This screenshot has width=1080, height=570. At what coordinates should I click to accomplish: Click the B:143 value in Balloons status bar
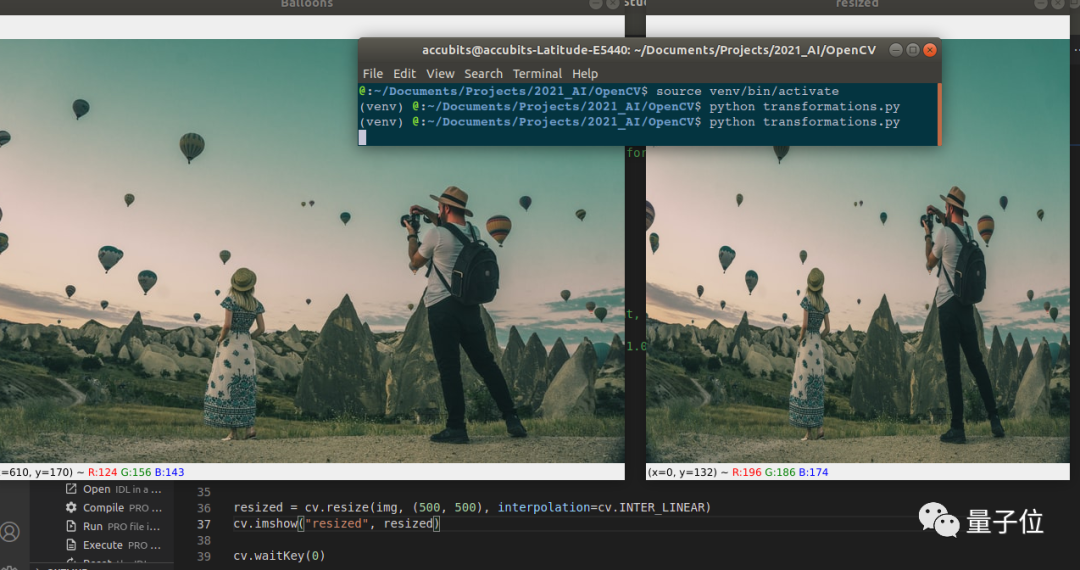pyautogui.click(x=169, y=472)
